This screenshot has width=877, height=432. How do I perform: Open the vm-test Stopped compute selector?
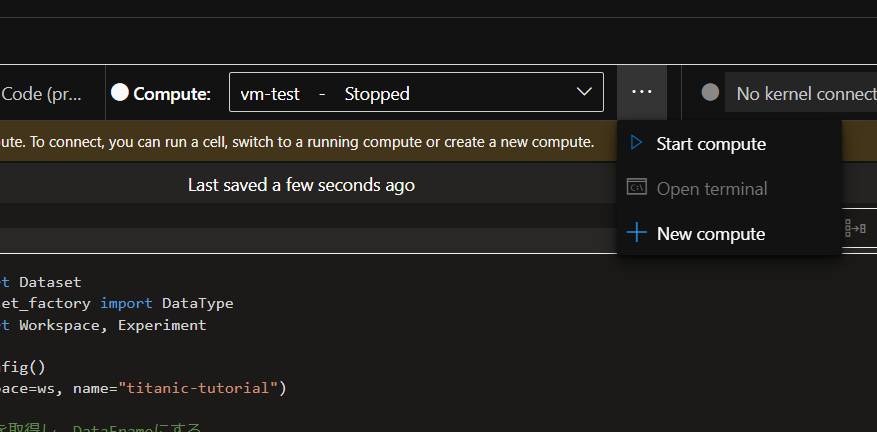pyautogui.click(x=400, y=93)
